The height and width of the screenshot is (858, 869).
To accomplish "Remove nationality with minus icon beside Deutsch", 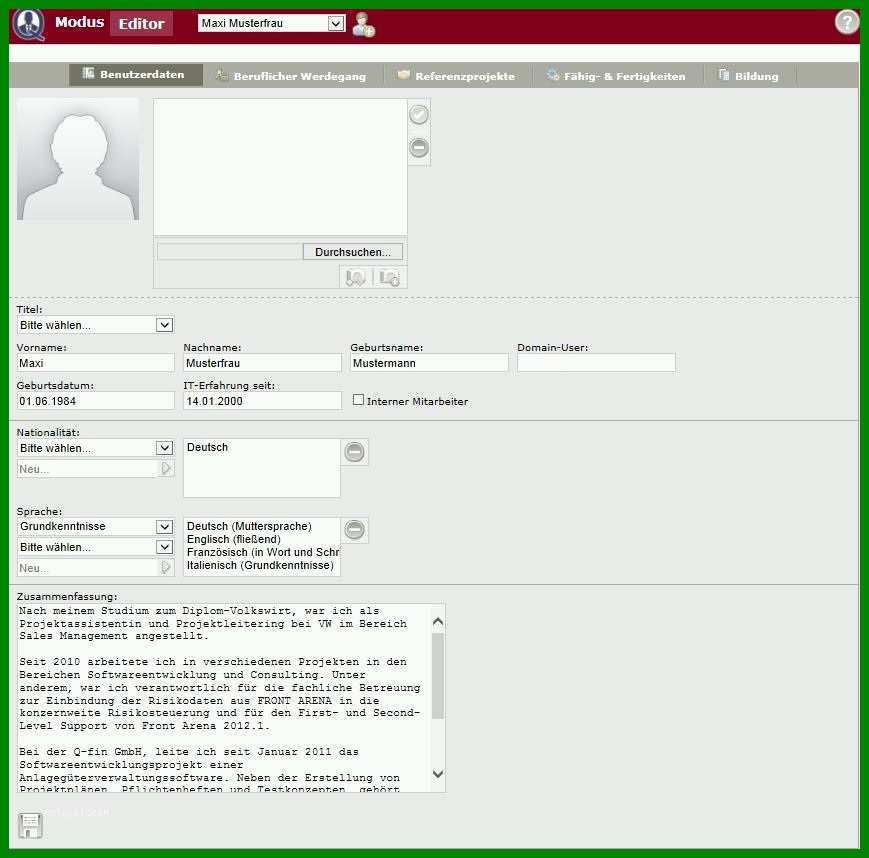I will (355, 452).
